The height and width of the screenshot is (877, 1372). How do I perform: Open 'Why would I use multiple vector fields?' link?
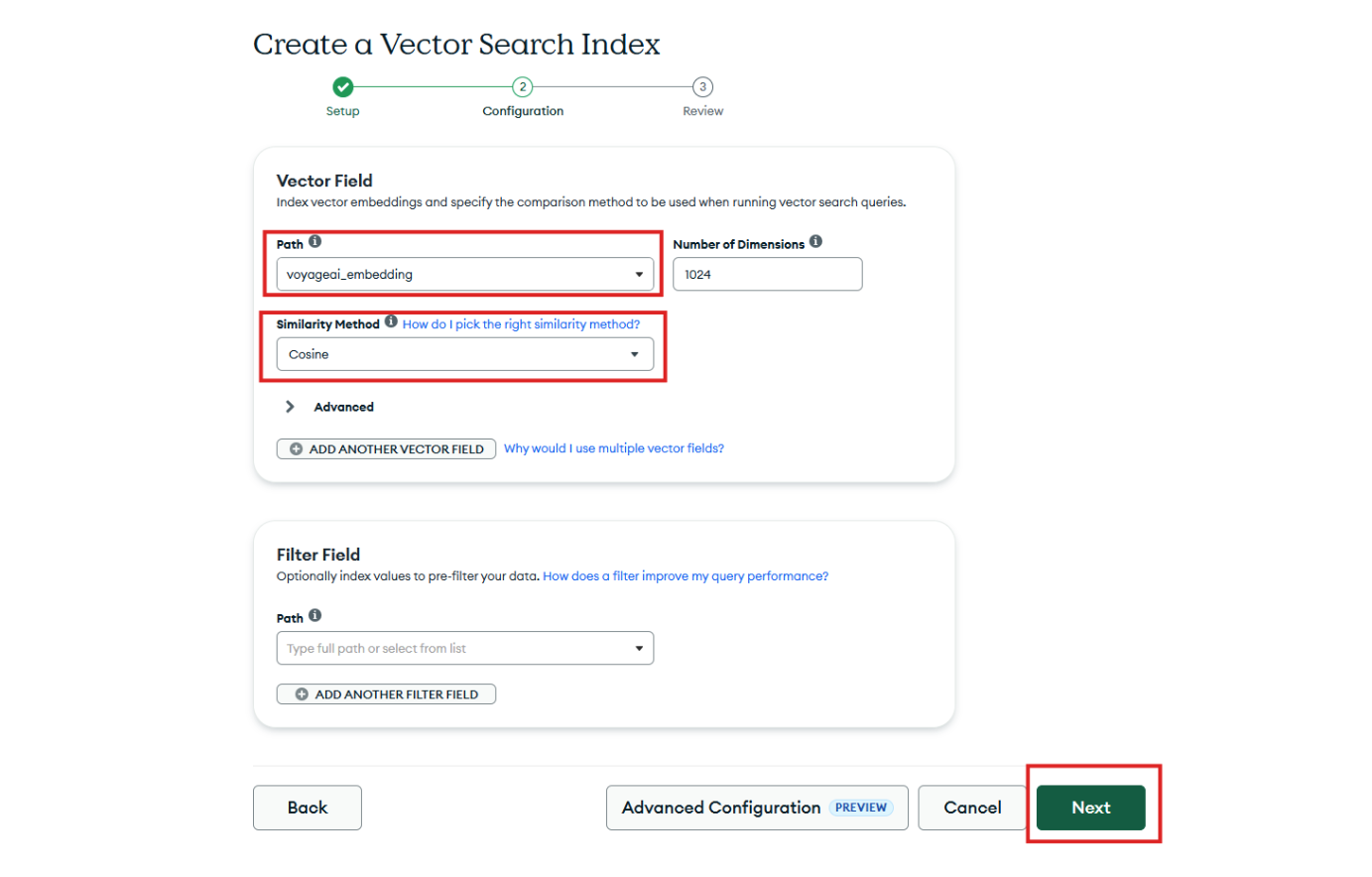613,448
